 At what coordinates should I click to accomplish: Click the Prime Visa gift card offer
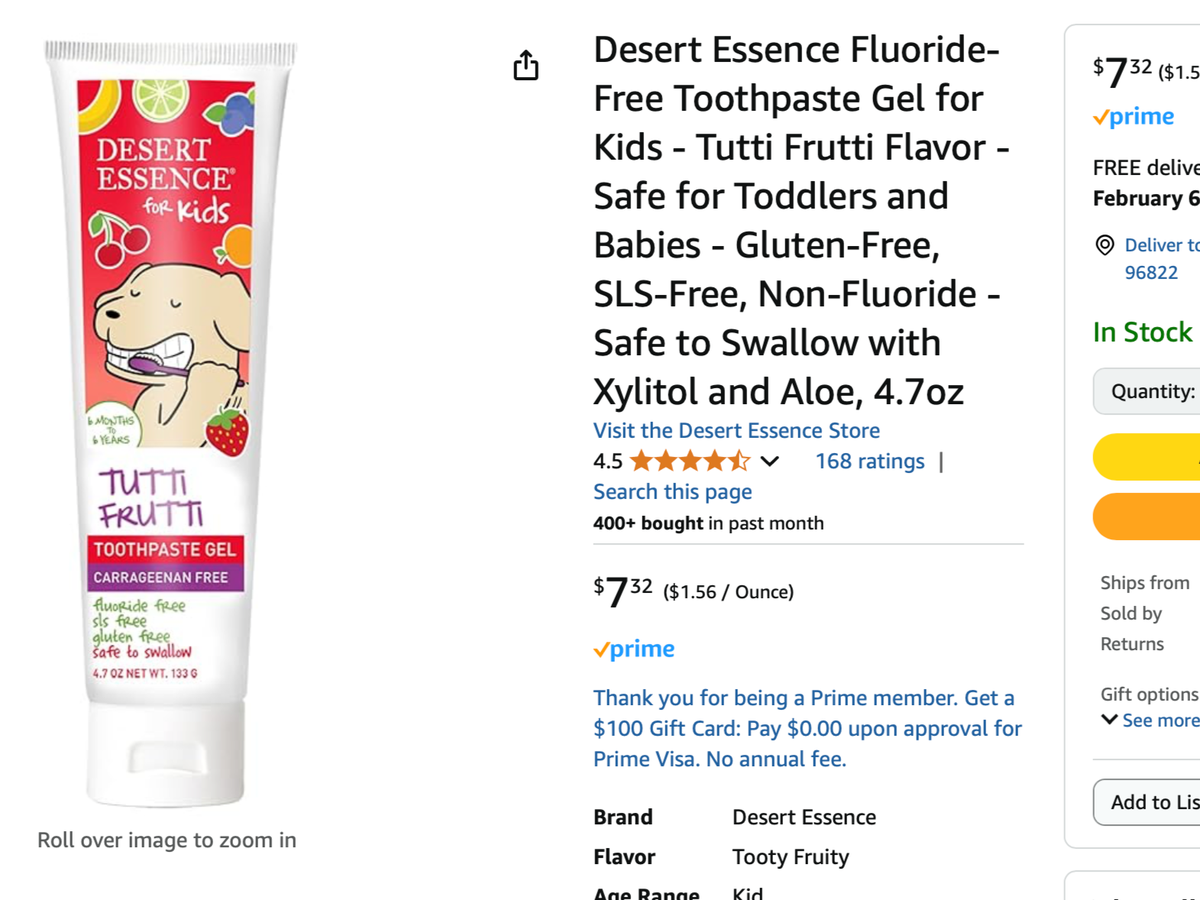click(x=807, y=728)
